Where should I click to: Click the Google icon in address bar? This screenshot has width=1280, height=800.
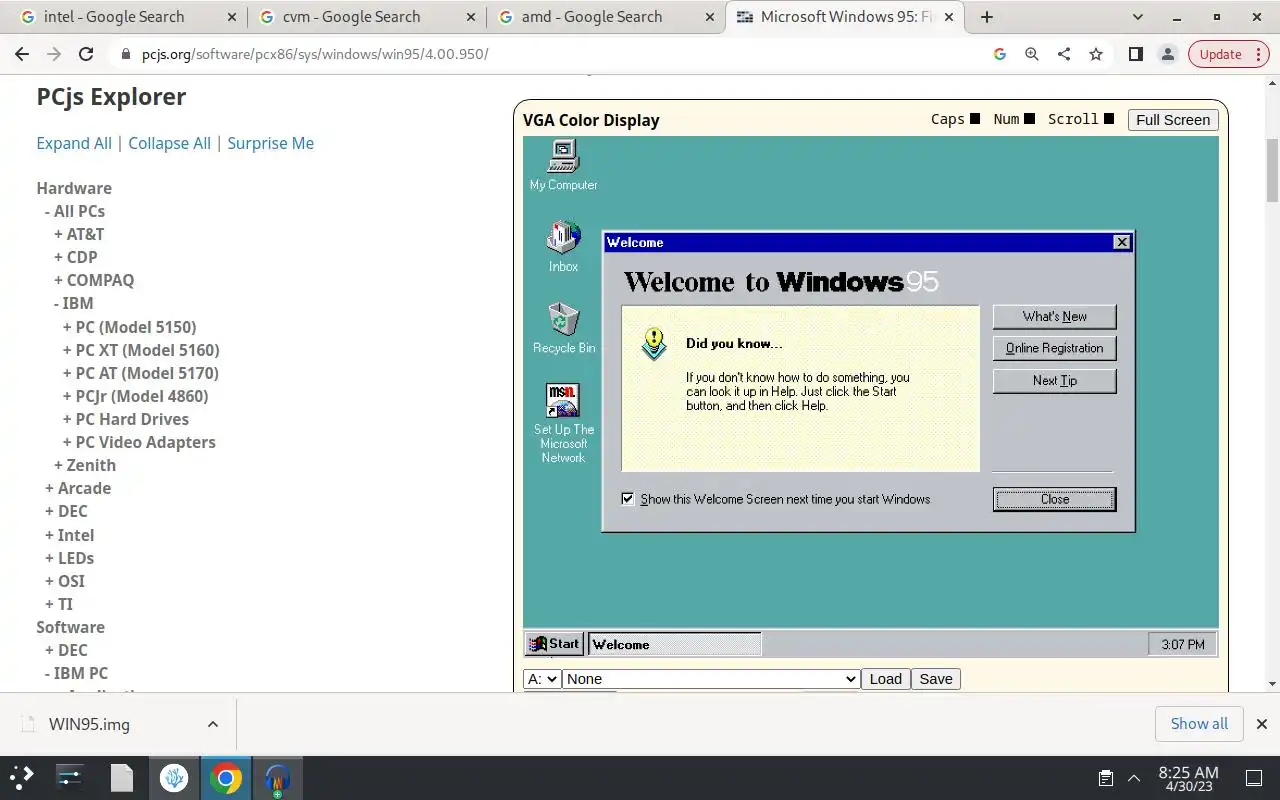(999, 54)
